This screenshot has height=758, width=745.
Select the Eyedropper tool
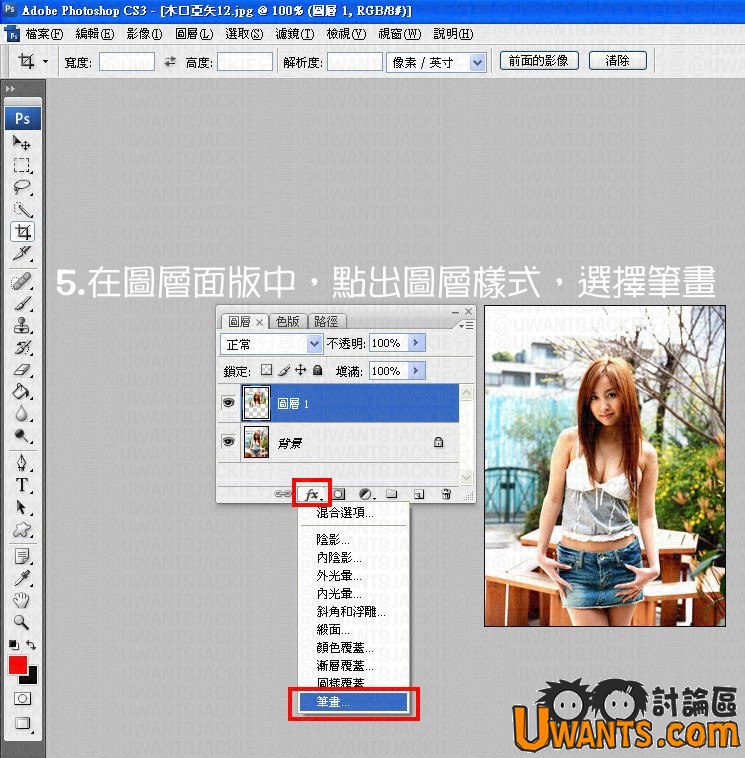[21, 579]
